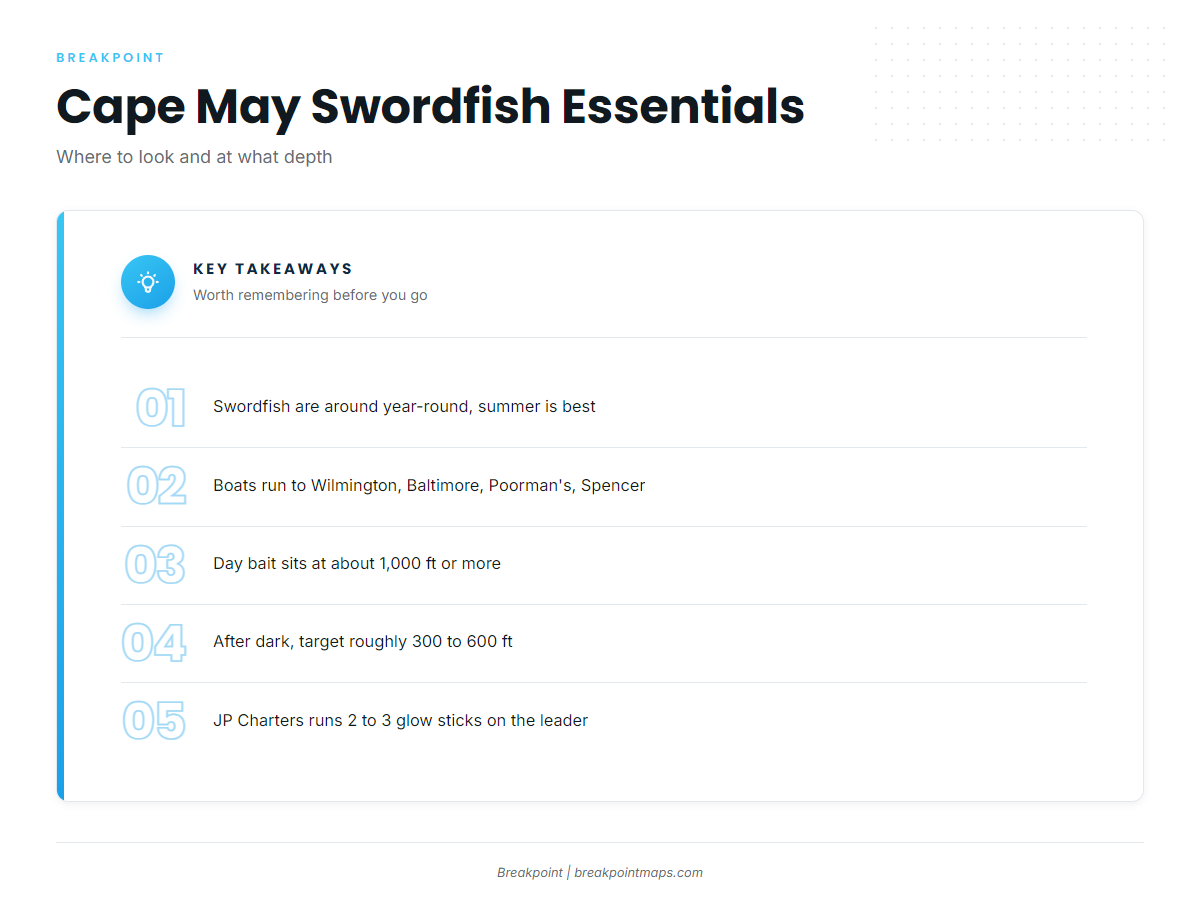Select the JP Charters glow sticks line
Image resolution: width=1200 pixels, height=906 pixels.
click(400, 720)
